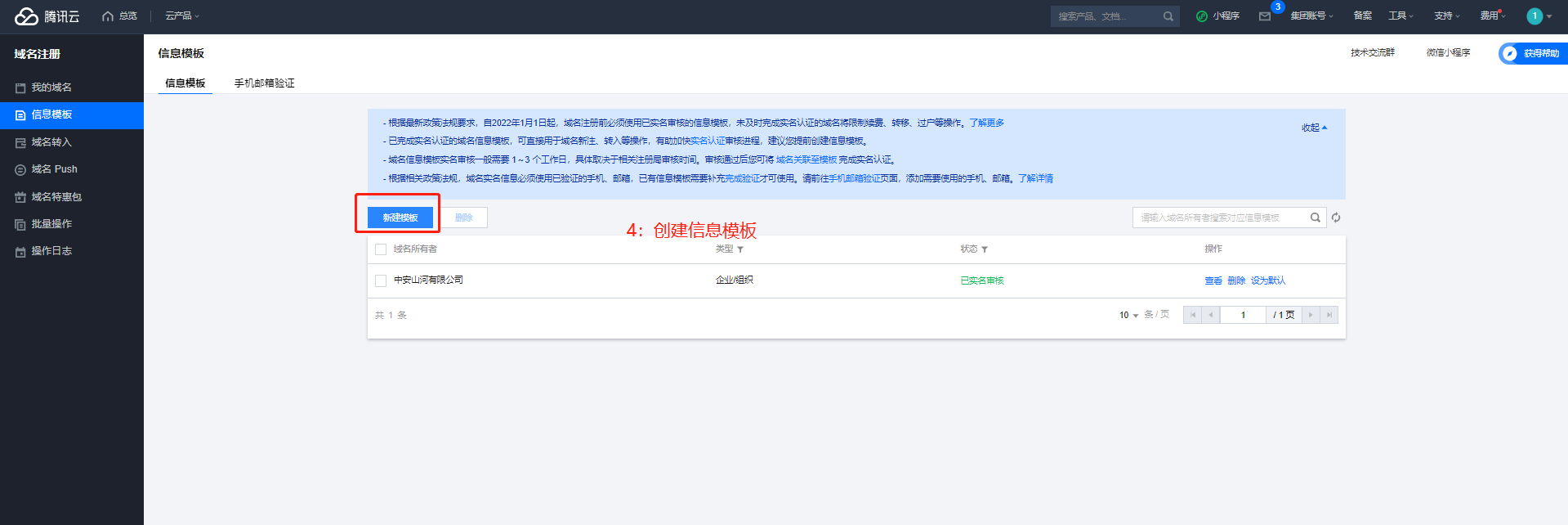Open 域名转入 in the sidebar
Image resolution: width=1568 pixels, height=525 pixels.
tap(51, 142)
